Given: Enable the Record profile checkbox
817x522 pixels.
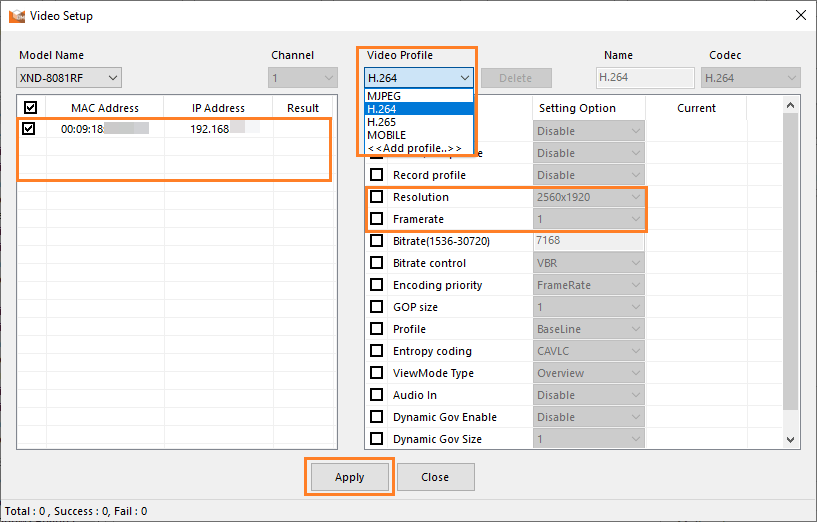Looking at the screenshot, I should [376, 175].
